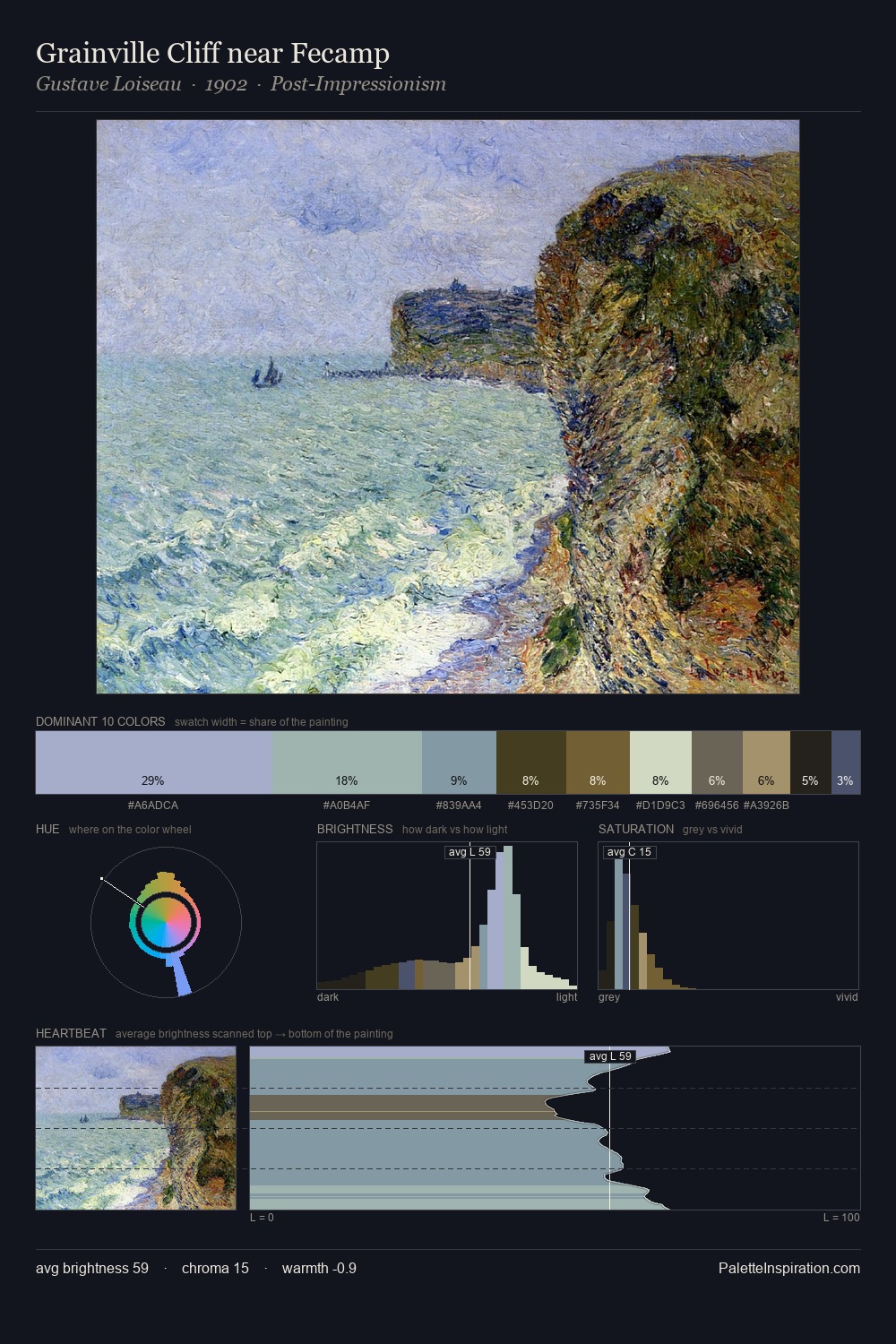Click the saturation histogram chart

728,916
